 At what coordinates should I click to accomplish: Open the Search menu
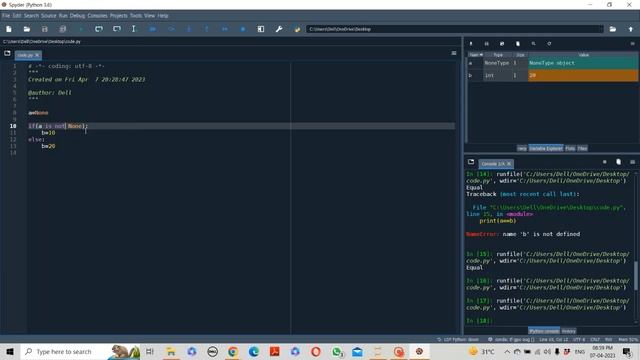click(31, 16)
